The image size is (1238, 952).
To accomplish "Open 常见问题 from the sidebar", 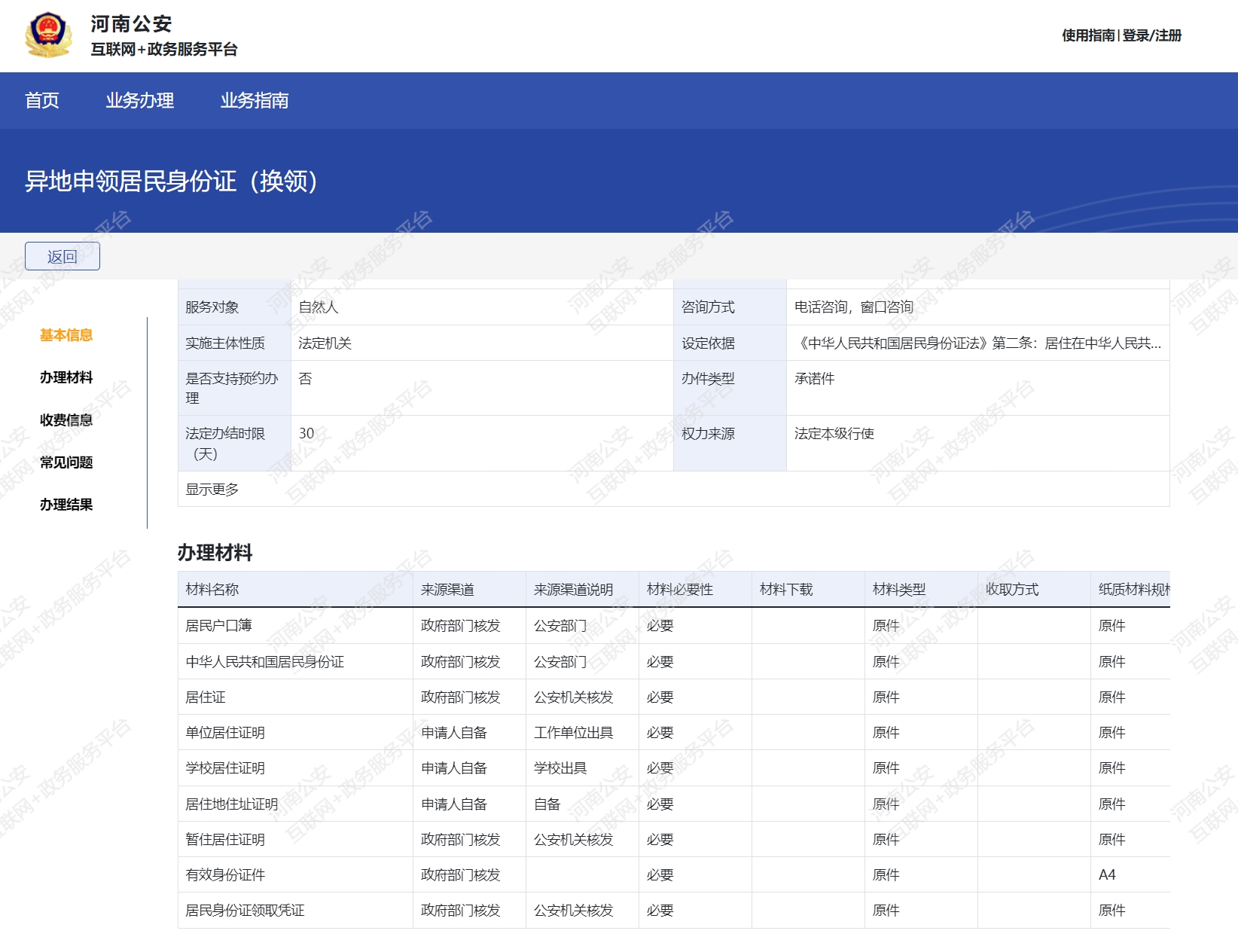I will (x=66, y=462).
